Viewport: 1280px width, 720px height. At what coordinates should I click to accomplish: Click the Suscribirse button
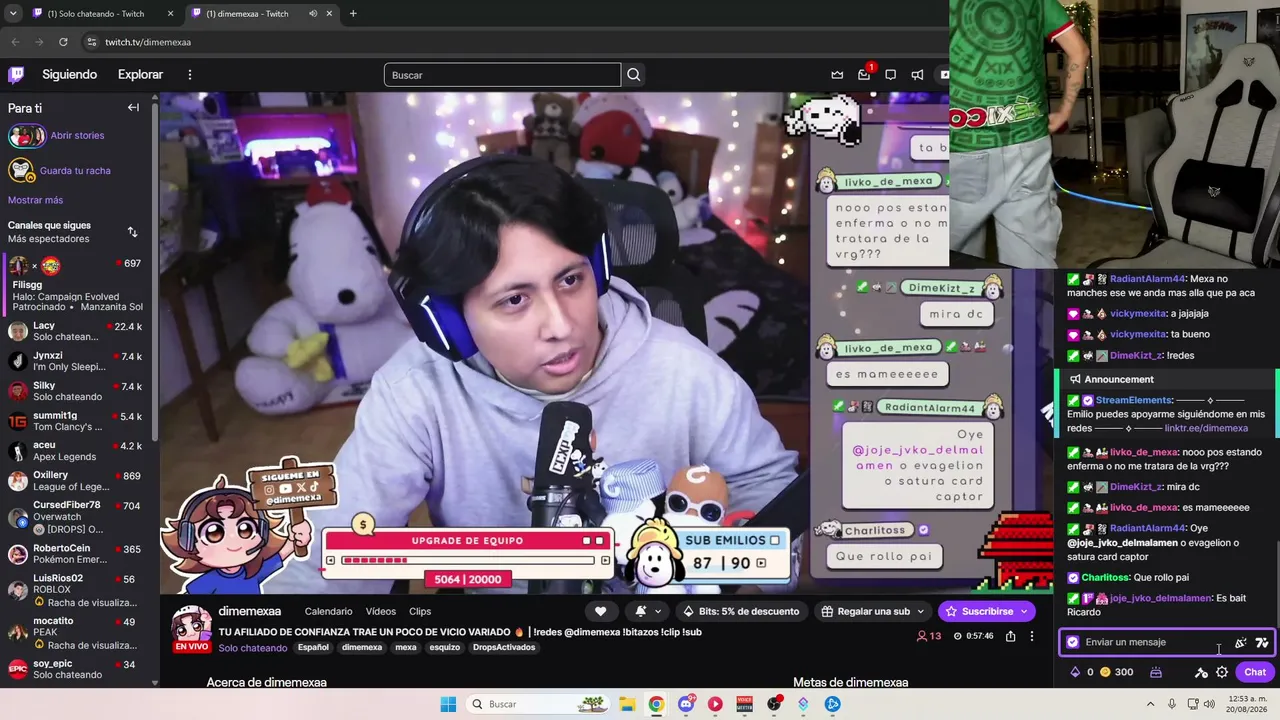[x=986, y=611]
